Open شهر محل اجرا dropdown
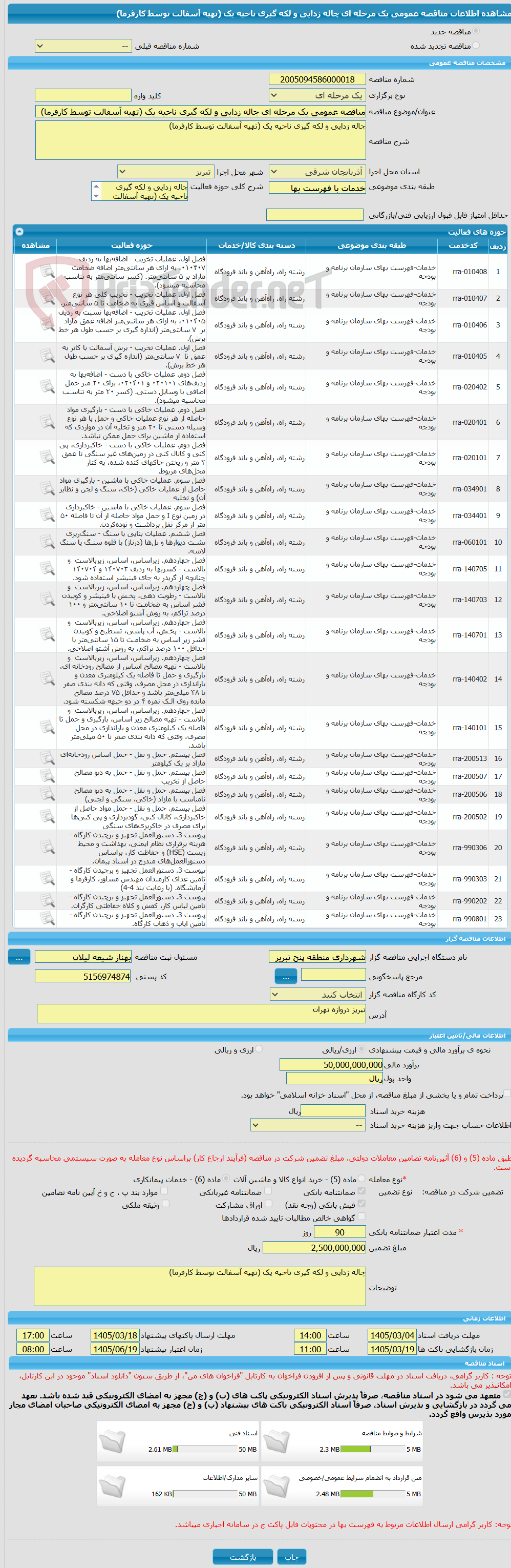 click(x=165, y=172)
